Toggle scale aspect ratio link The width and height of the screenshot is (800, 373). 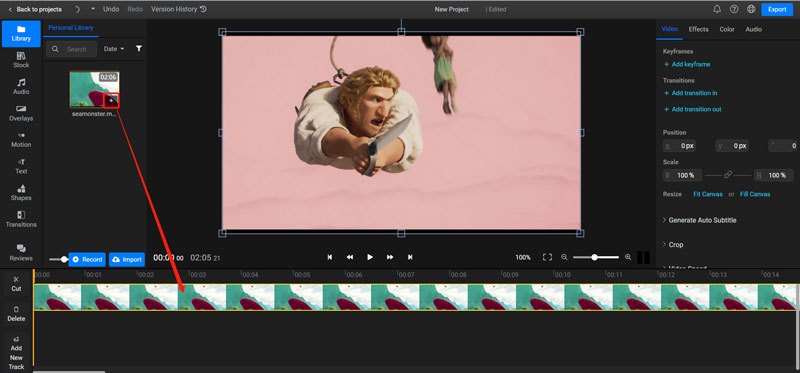click(x=728, y=175)
